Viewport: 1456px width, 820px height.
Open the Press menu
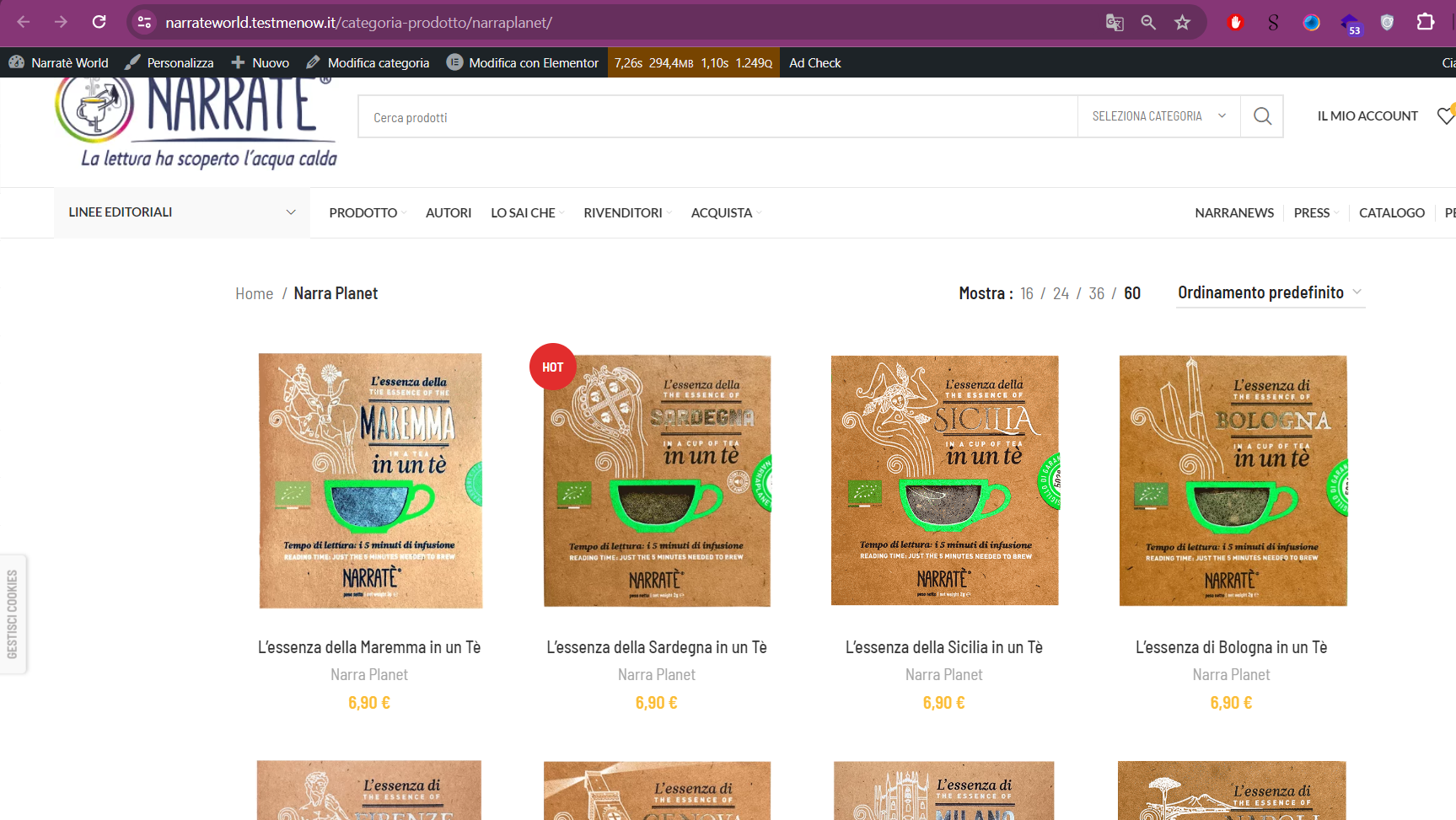1316,212
